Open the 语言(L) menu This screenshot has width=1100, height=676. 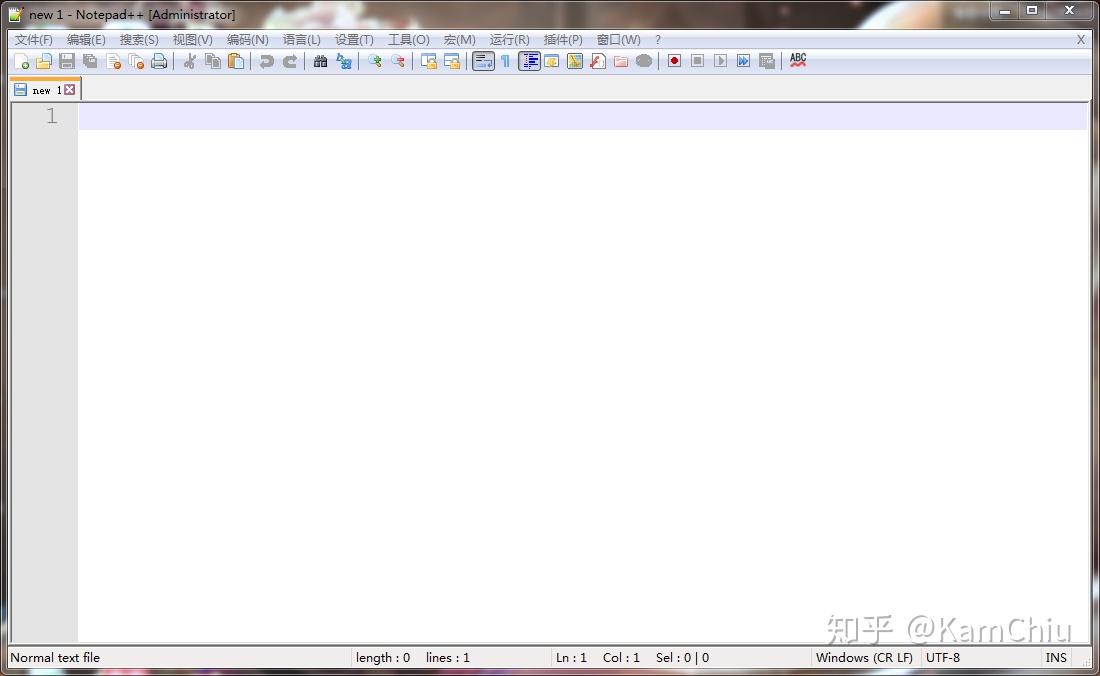point(302,40)
